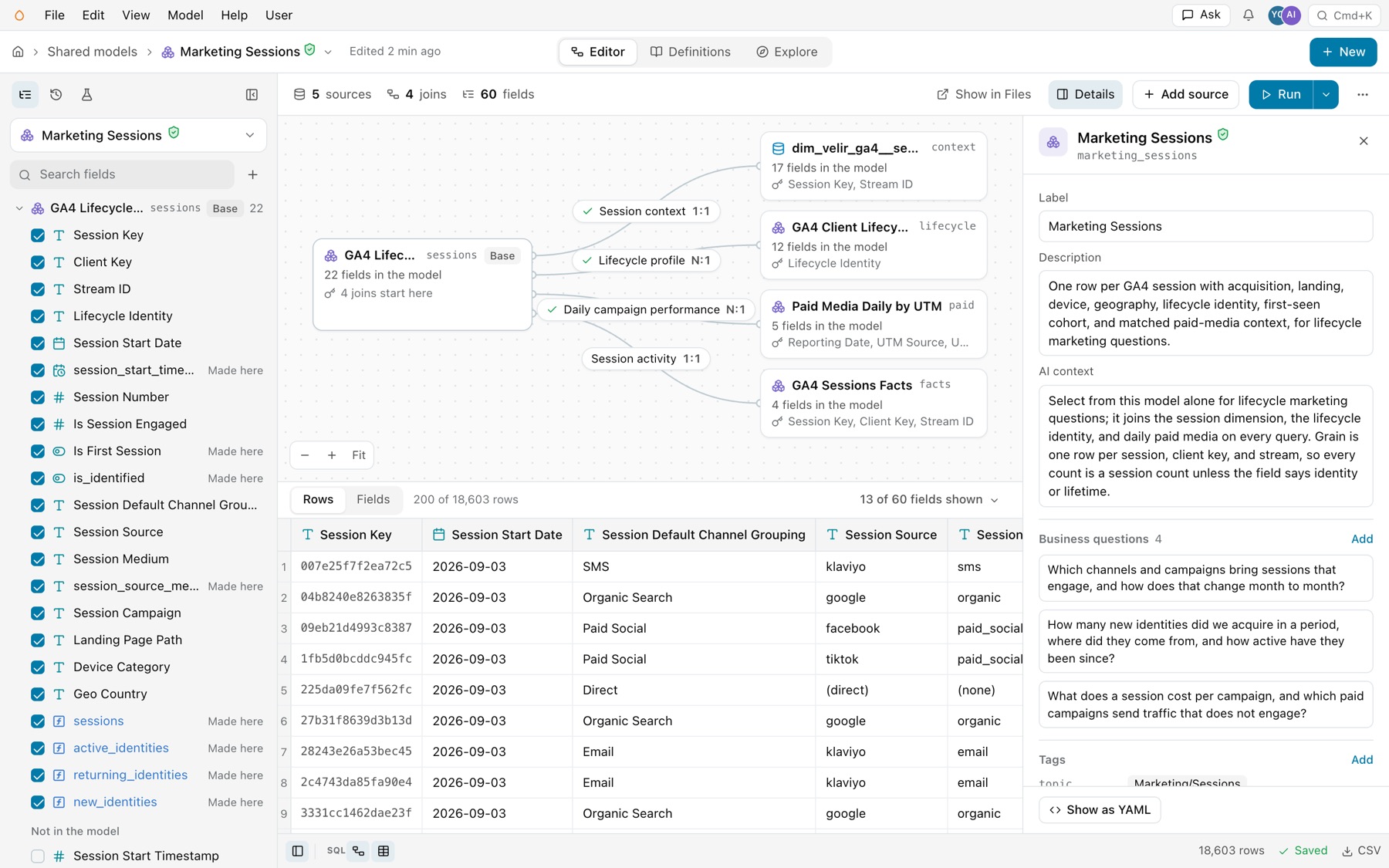Select the fields list tab icon in sidebar
Screen dimensions: 1389x868
click(x=25, y=94)
